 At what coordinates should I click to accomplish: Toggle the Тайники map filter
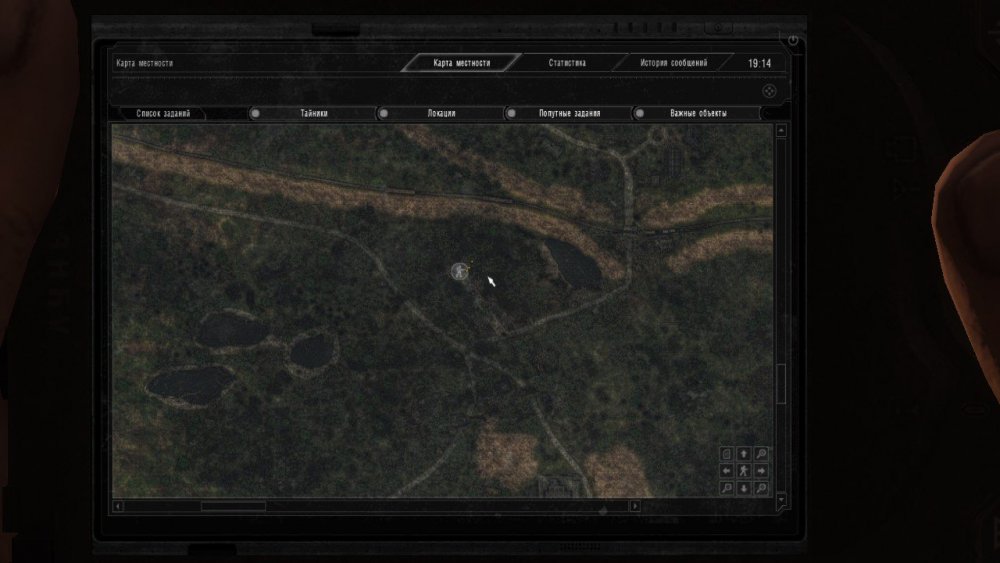[313, 113]
